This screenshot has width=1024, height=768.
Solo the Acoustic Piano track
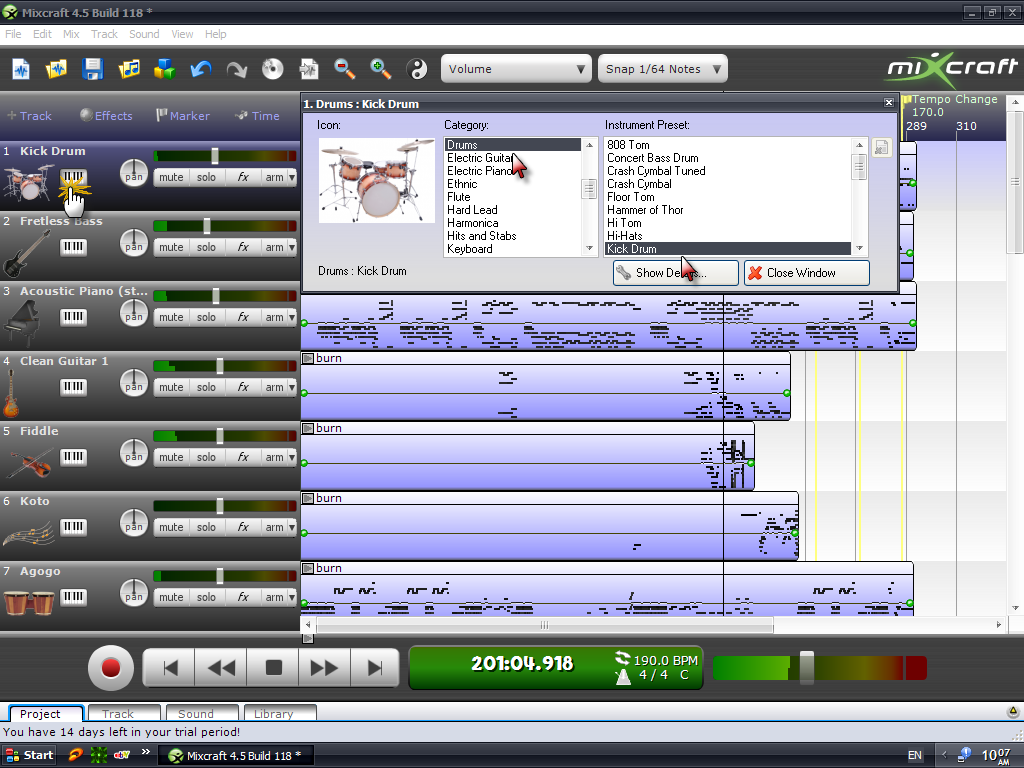pos(206,317)
